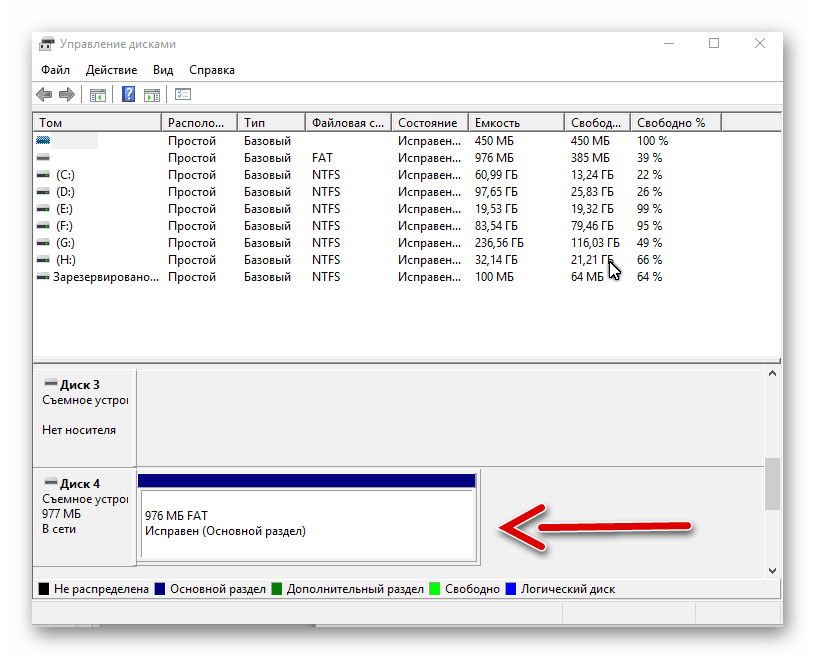Viewport: 815px width, 659px height.
Task: Open the Справка menu
Action: coord(211,70)
